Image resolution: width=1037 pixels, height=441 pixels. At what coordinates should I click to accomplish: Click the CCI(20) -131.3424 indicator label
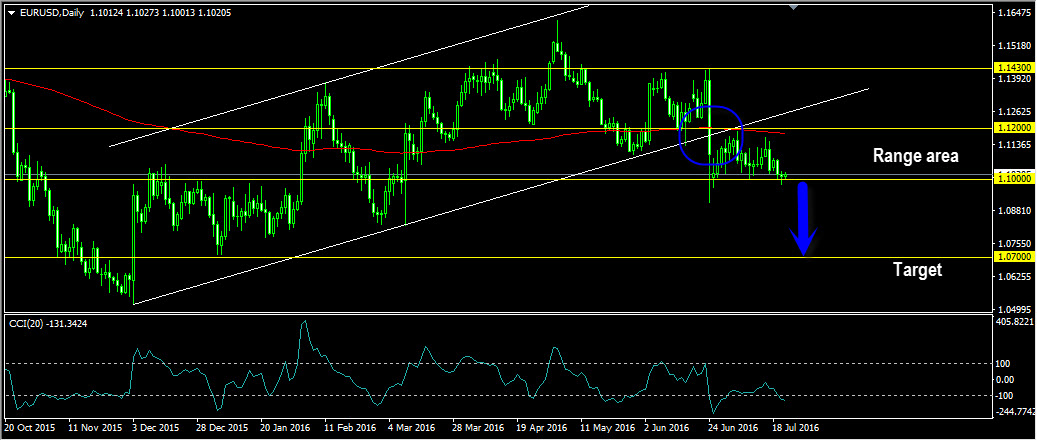48,324
